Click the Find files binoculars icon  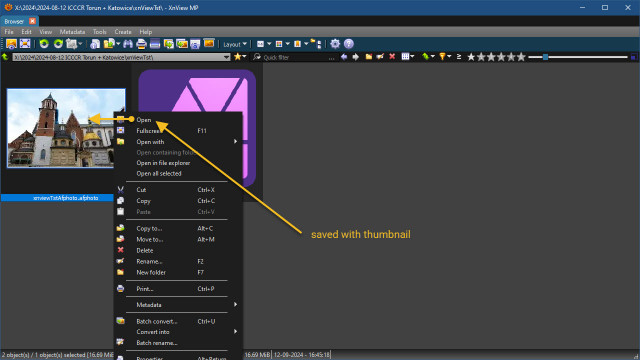click(x=128, y=44)
